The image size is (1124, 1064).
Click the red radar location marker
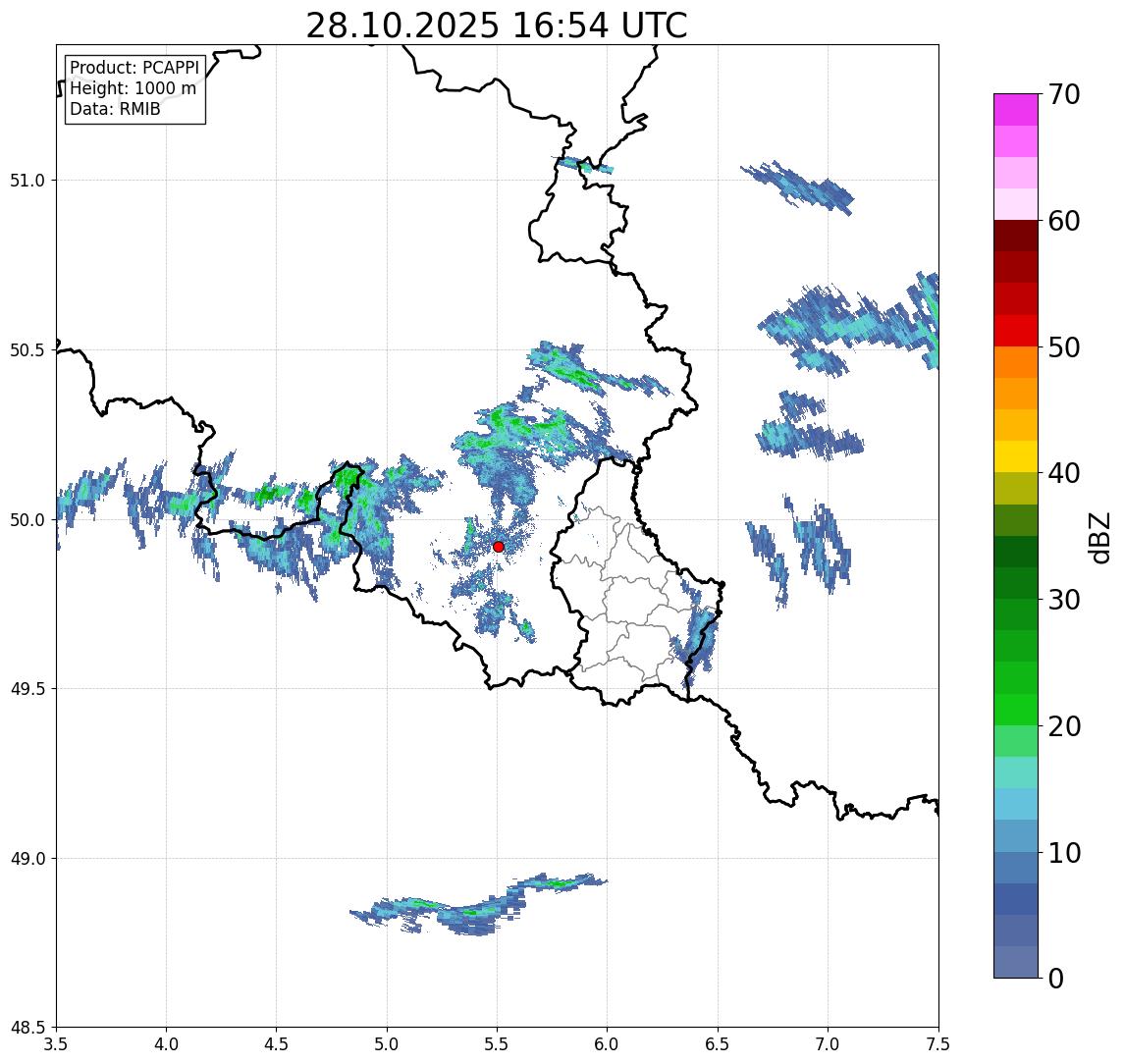click(499, 547)
